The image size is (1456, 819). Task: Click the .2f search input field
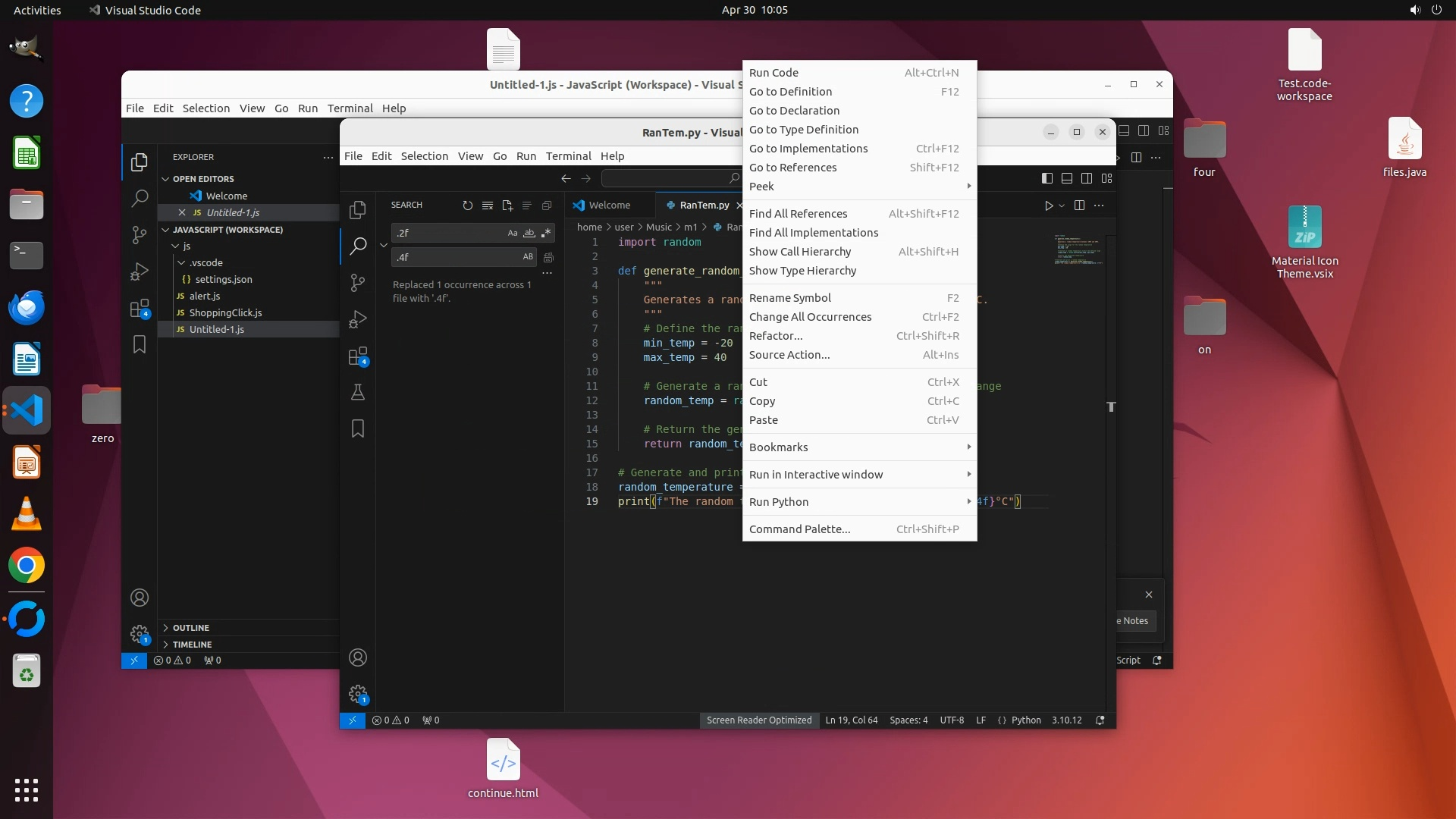click(x=447, y=233)
